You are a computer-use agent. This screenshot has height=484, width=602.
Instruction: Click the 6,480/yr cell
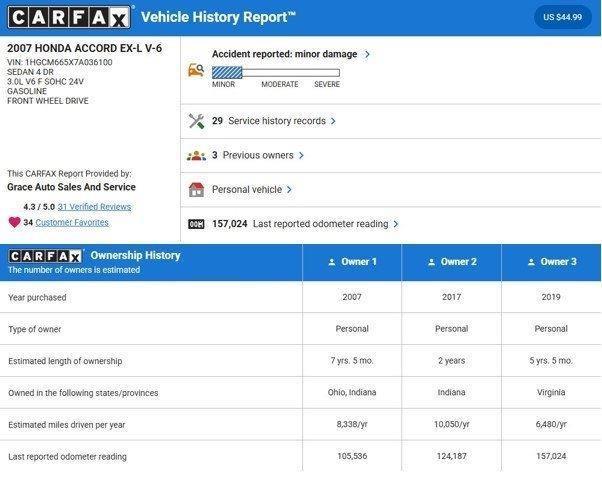pos(551,425)
